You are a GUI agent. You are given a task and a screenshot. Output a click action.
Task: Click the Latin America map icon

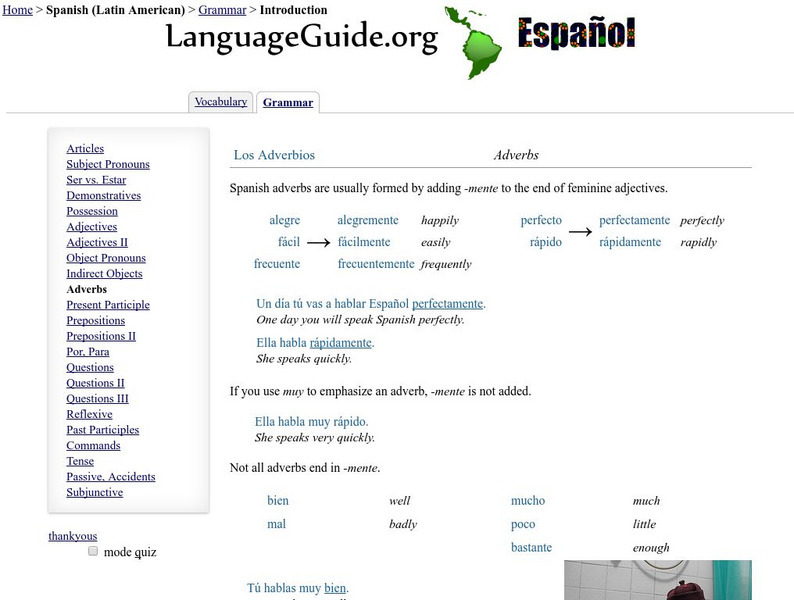pos(473,43)
